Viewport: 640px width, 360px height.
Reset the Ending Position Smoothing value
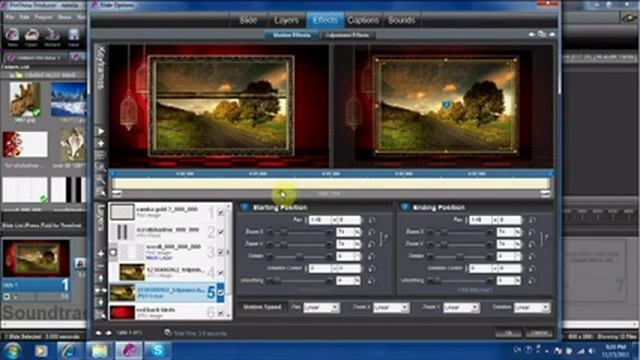pos(532,281)
